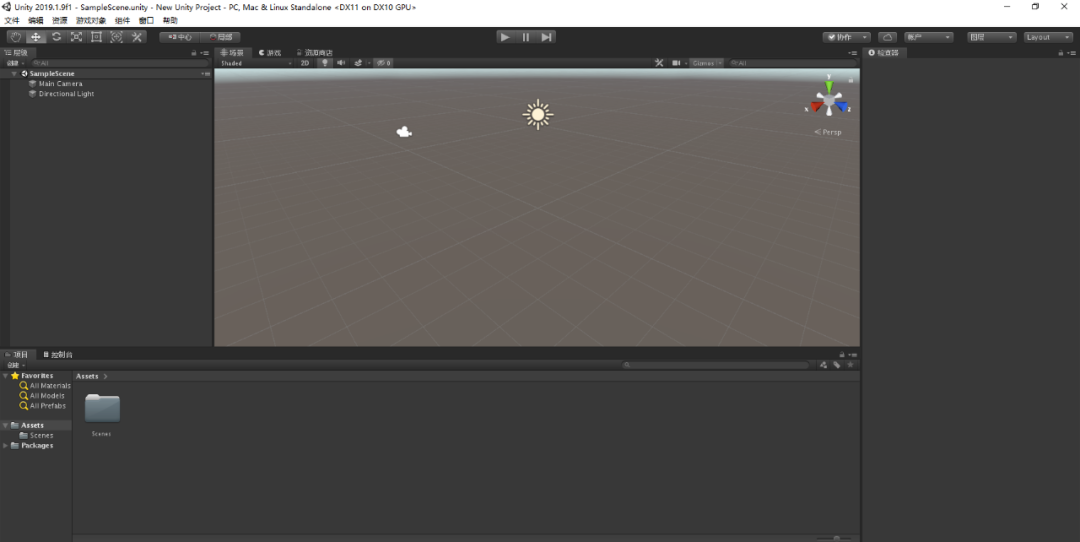Select Main Camera in the hierarchy
This screenshot has width=1080, height=542.
pyautogui.click(x=60, y=84)
